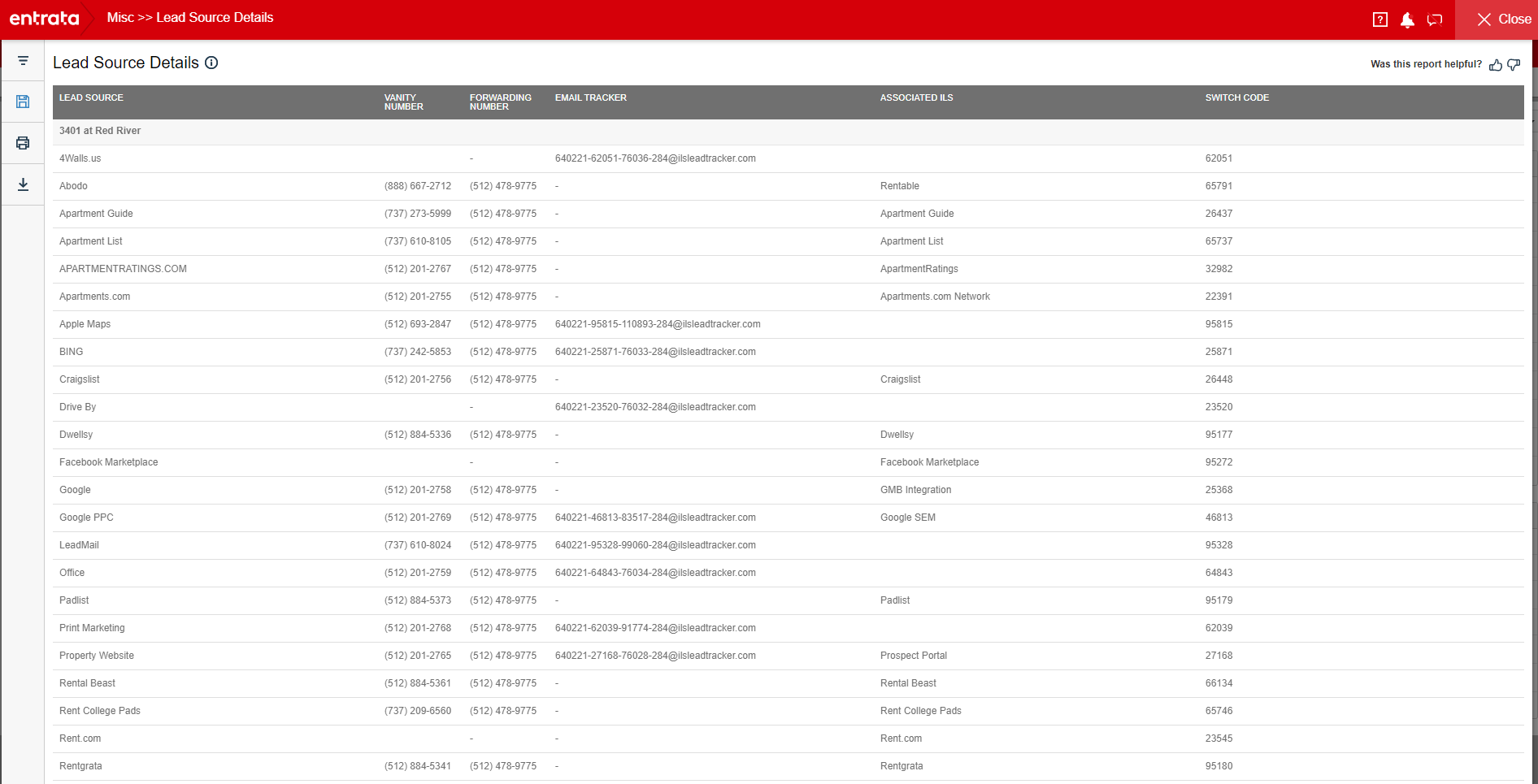This screenshot has height=784, width=1538.
Task: Click Google vanity number (512) 201-2758
Action: click(x=418, y=490)
